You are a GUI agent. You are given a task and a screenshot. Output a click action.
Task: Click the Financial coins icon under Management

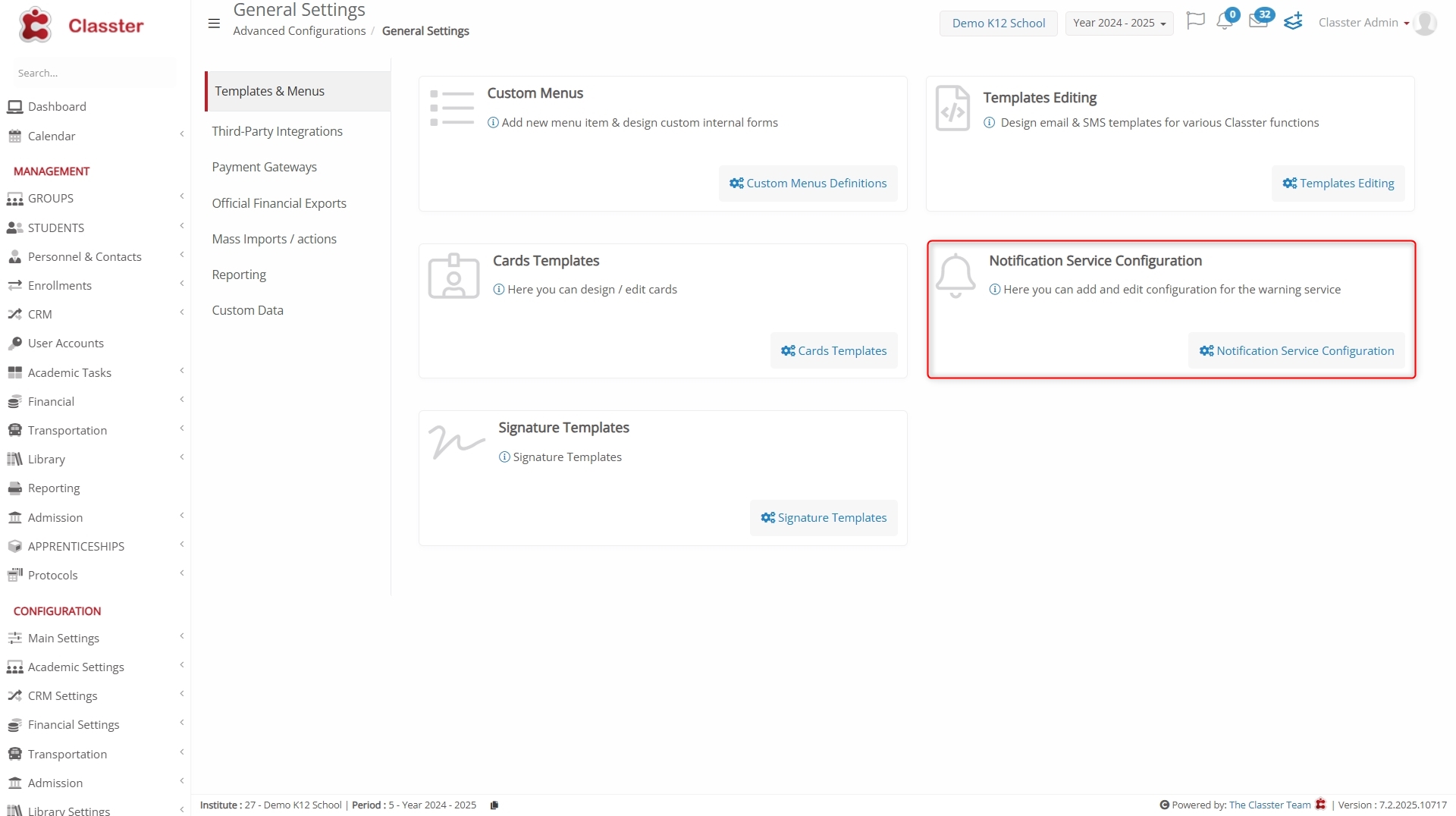pyautogui.click(x=14, y=402)
